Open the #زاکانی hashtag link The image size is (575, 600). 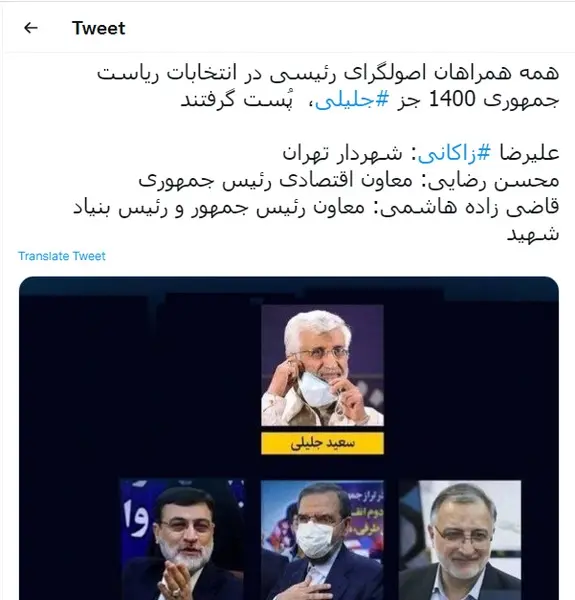[454, 153]
